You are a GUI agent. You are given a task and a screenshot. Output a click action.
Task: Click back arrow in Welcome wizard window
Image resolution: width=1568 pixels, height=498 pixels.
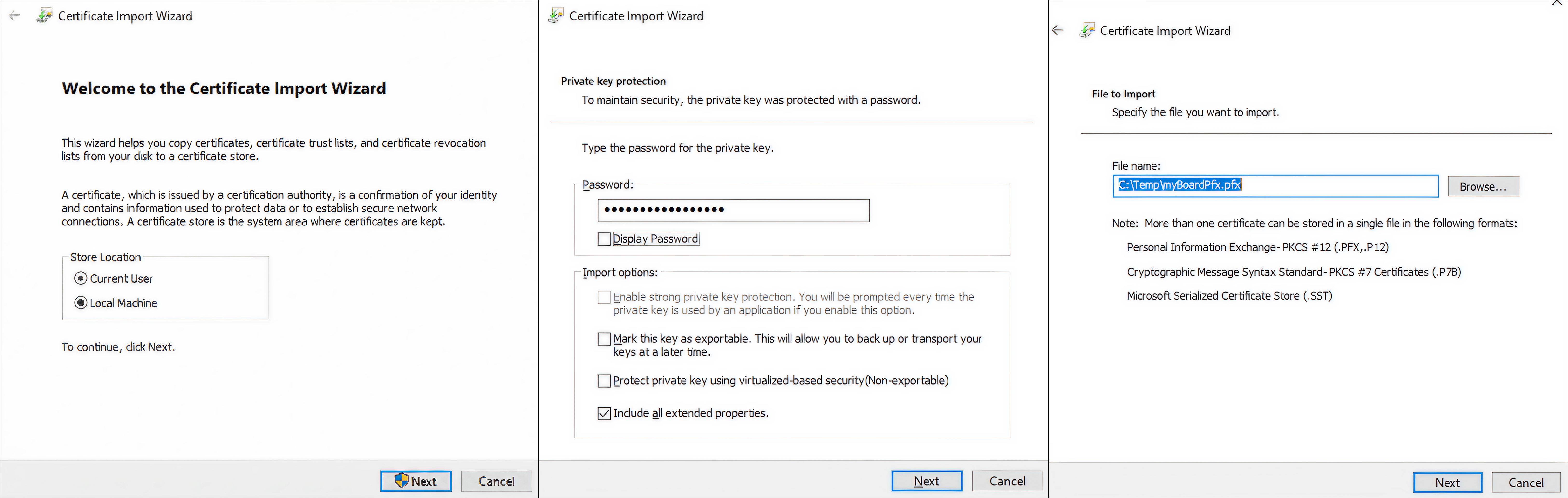14,16
